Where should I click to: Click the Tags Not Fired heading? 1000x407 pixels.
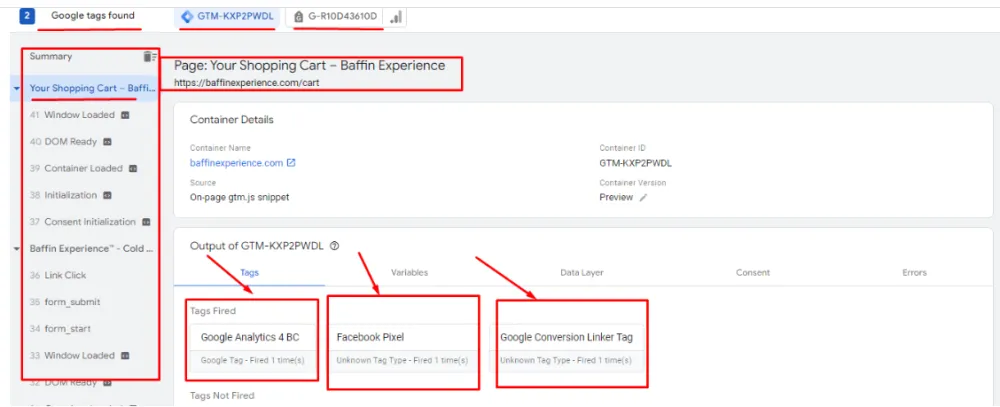222,396
